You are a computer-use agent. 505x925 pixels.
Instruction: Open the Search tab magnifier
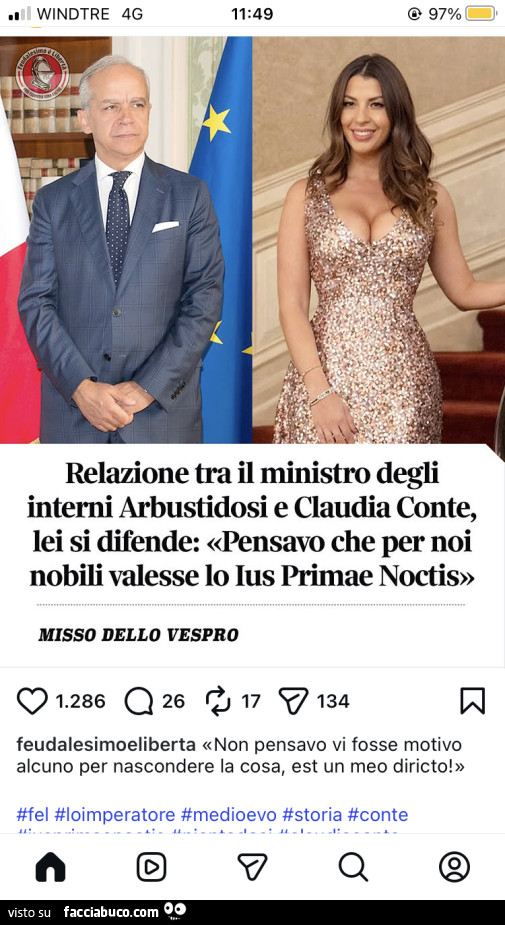353,867
